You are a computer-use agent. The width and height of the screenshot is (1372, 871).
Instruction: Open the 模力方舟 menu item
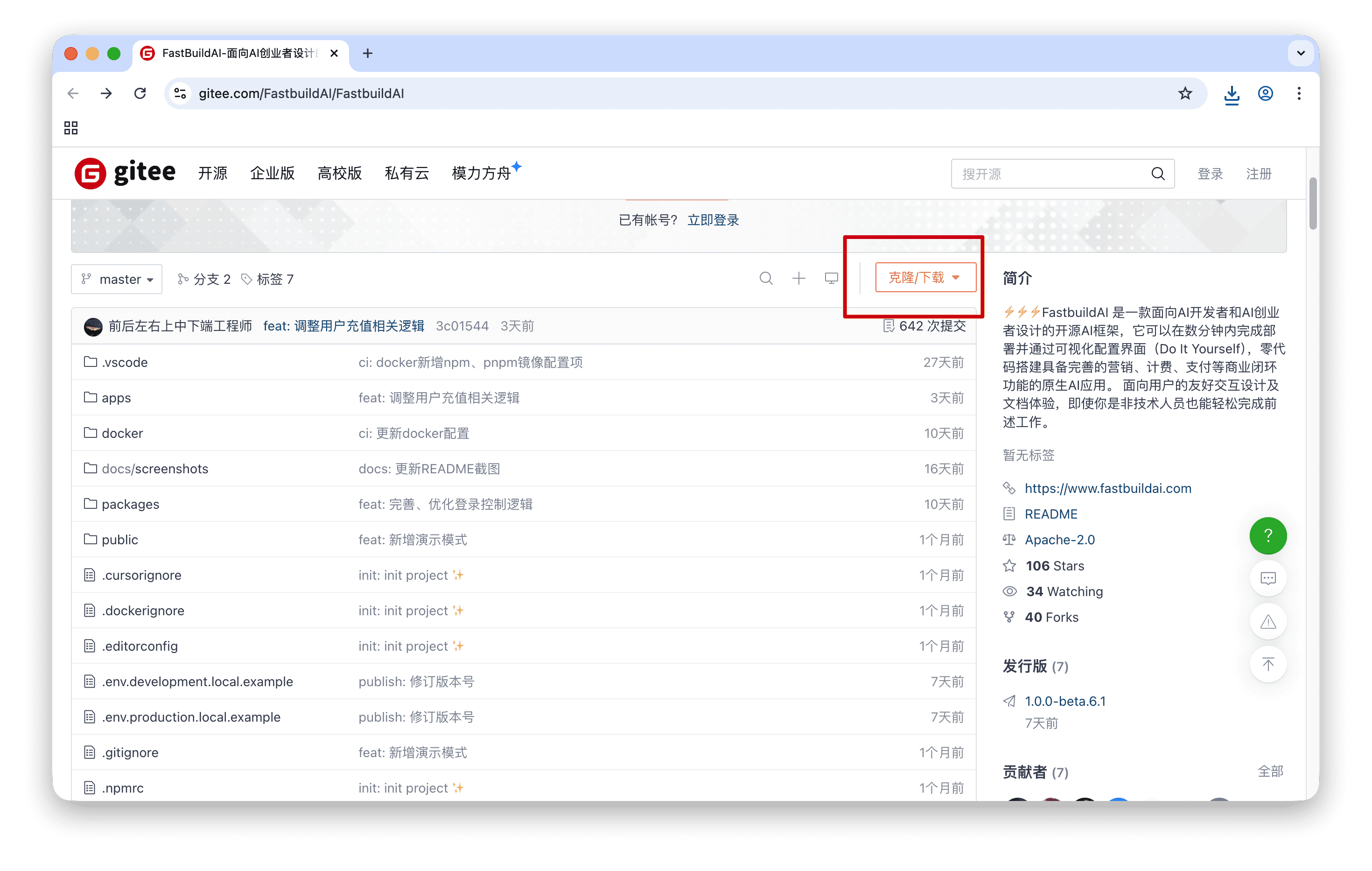(x=482, y=173)
